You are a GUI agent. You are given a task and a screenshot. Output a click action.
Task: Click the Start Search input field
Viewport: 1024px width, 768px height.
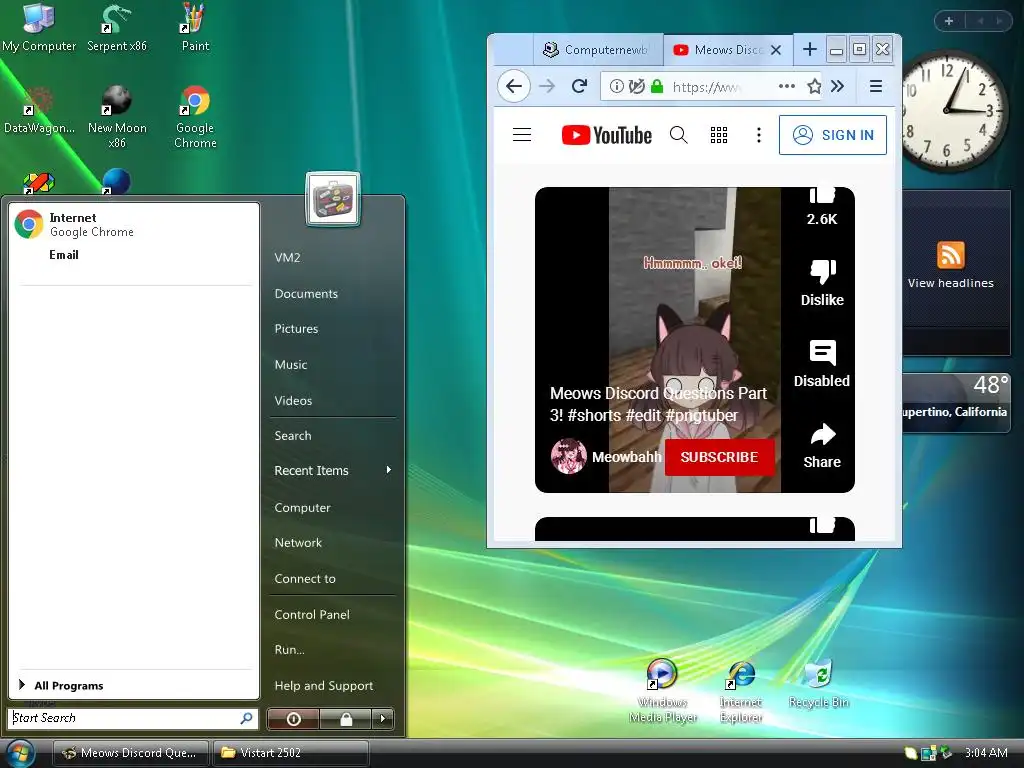click(x=133, y=718)
